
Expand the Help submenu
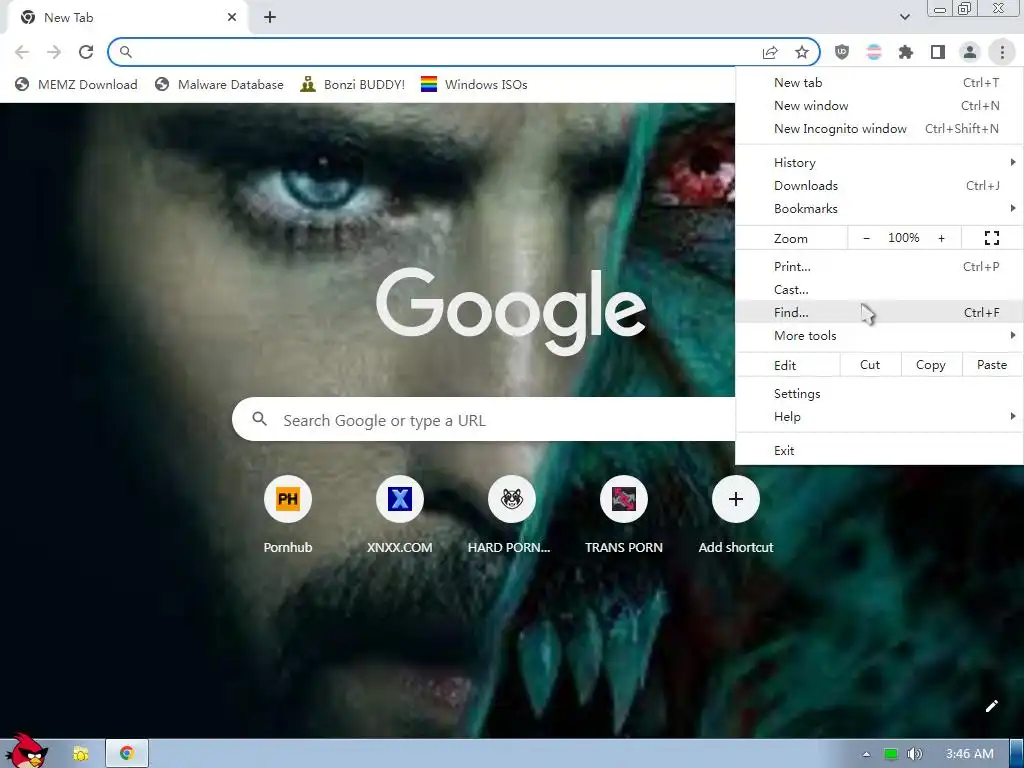tap(880, 417)
